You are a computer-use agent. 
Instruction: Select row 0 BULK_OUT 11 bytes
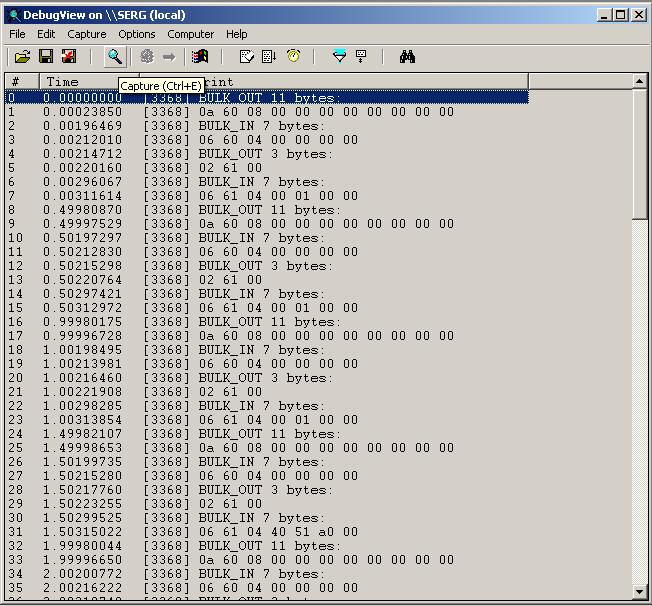tap(267, 98)
